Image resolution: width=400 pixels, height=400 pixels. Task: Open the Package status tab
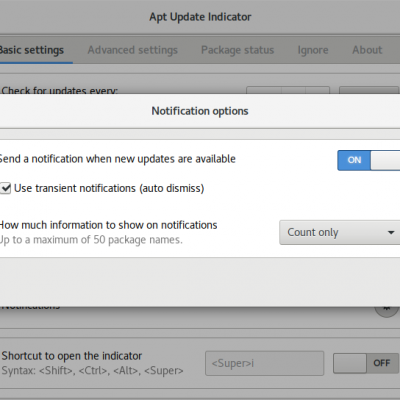pos(237,50)
